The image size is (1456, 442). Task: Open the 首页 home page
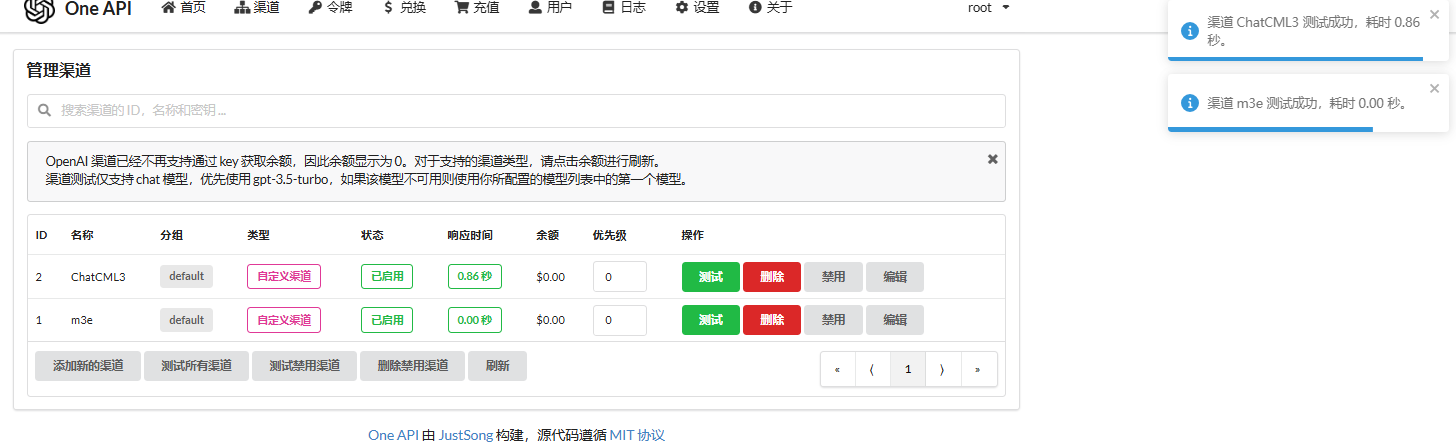click(x=183, y=8)
